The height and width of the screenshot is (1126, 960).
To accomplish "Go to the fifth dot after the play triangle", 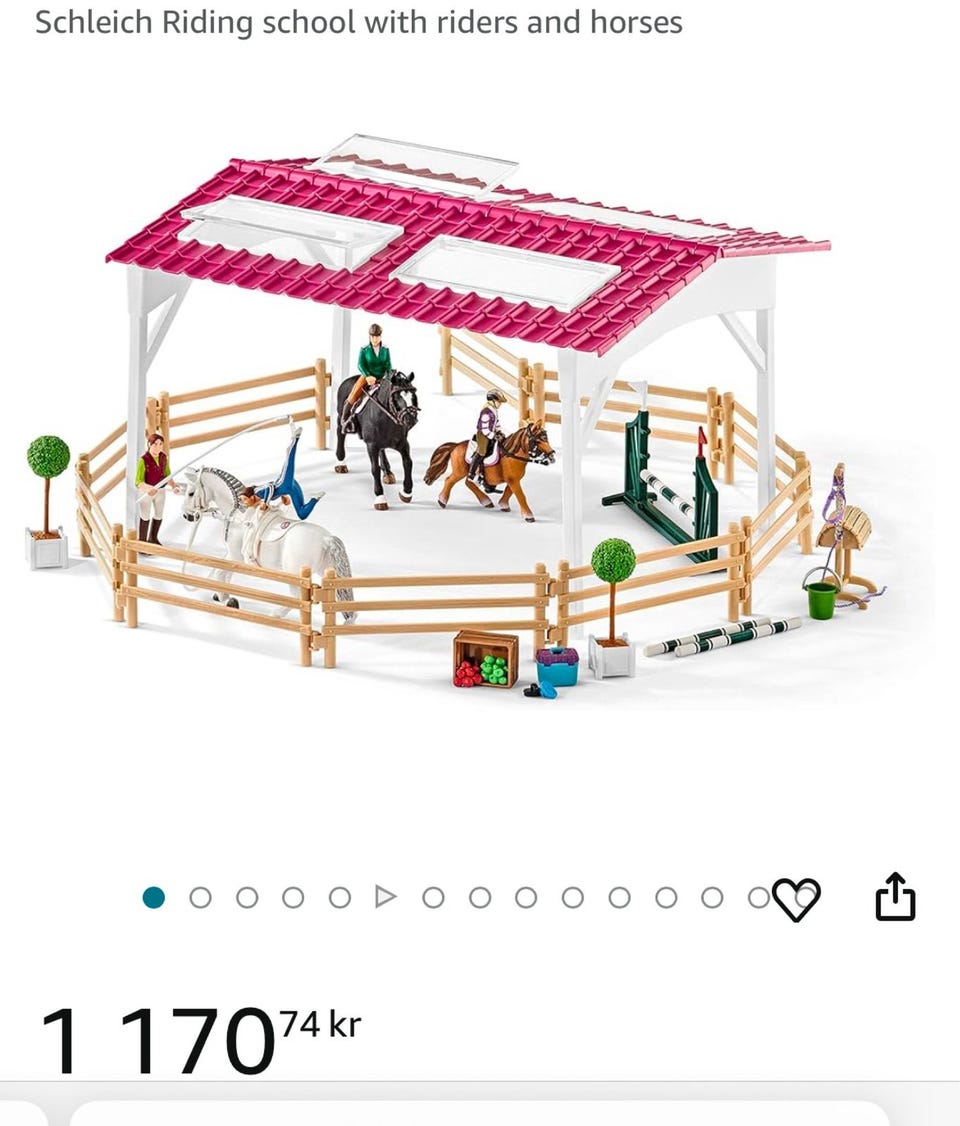I will 619,898.
